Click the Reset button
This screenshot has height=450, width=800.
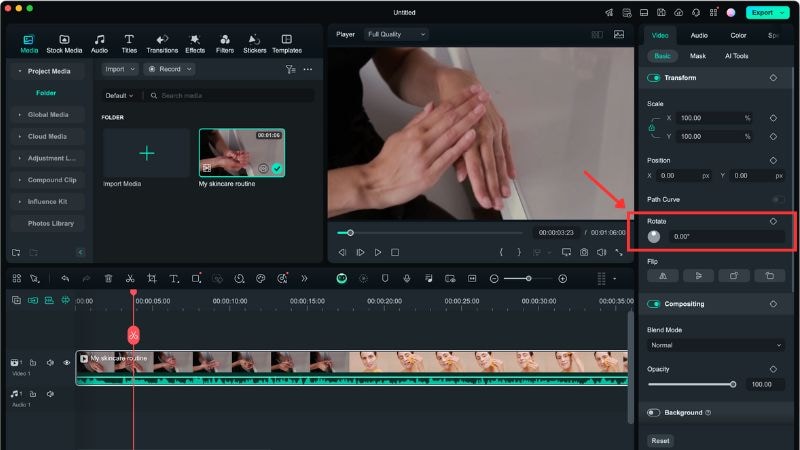[x=660, y=440]
